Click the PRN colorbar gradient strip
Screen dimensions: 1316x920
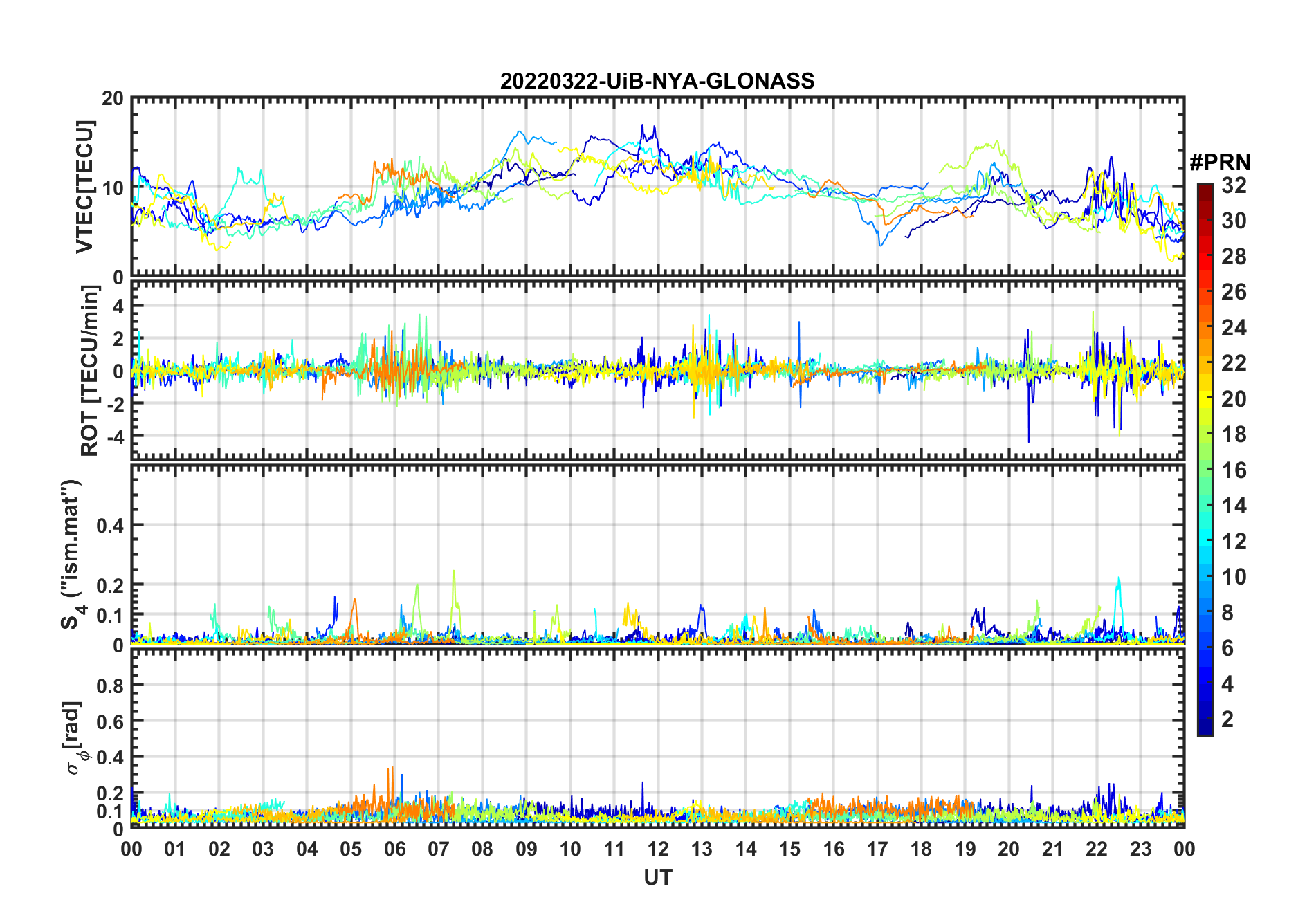(1205, 459)
